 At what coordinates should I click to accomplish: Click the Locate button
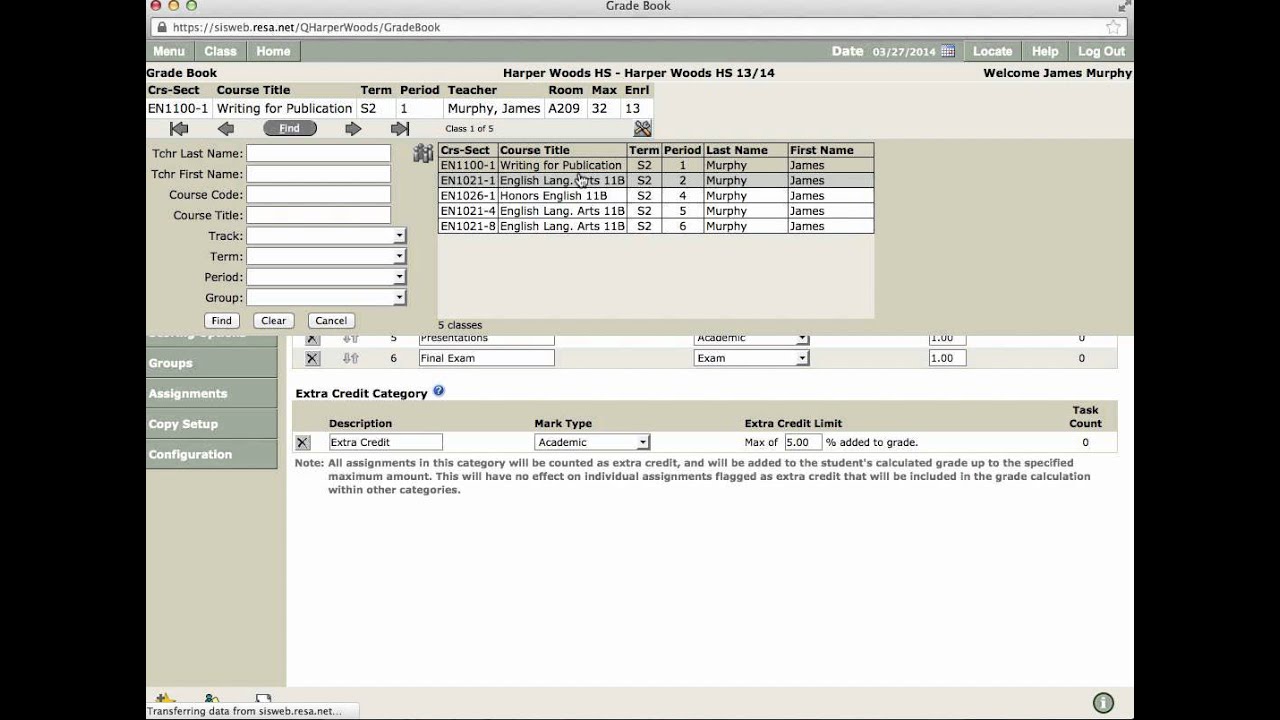tap(993, 51)
